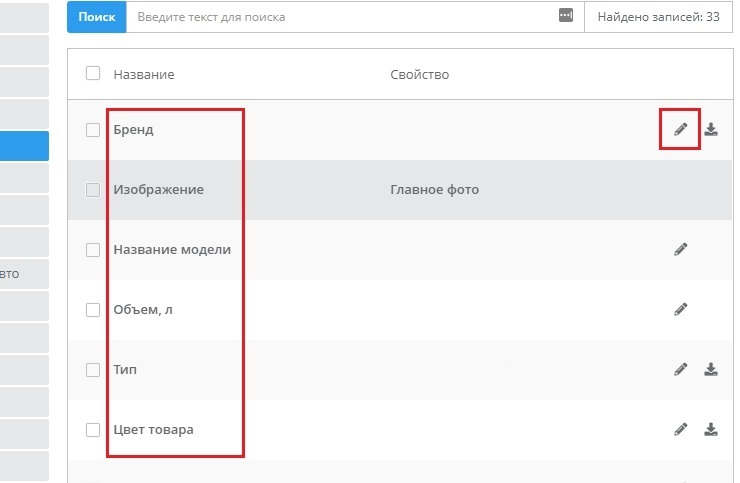Select the Изображение row checkbox

tap(93, 189)
